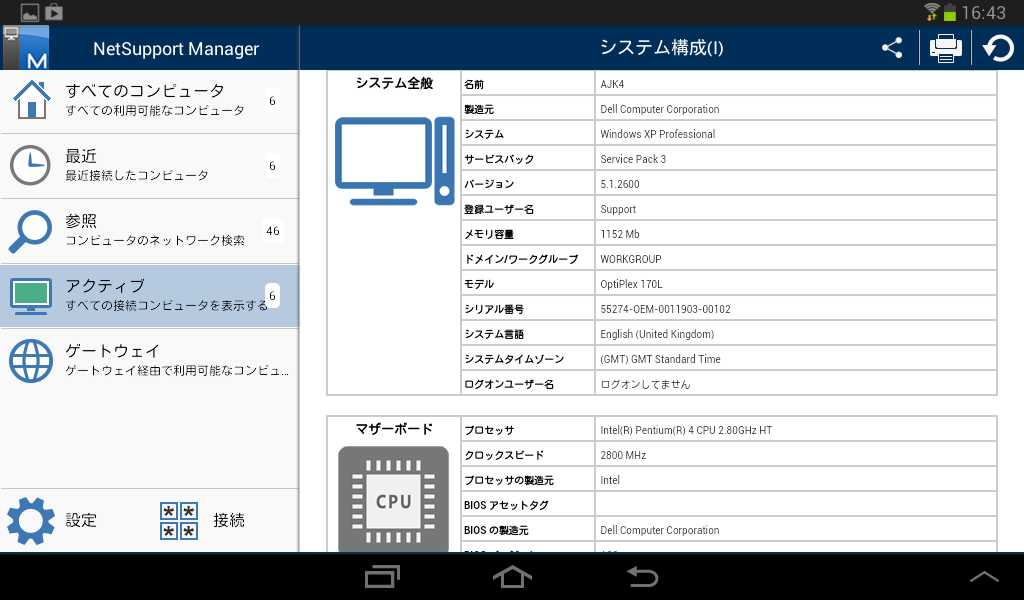
Task: Tap the システム構成(I) title
Action: click(x=662, y=48)
